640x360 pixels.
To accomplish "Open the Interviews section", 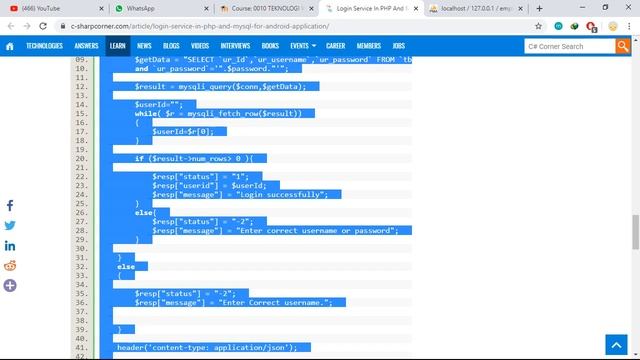I will [235, 46].
